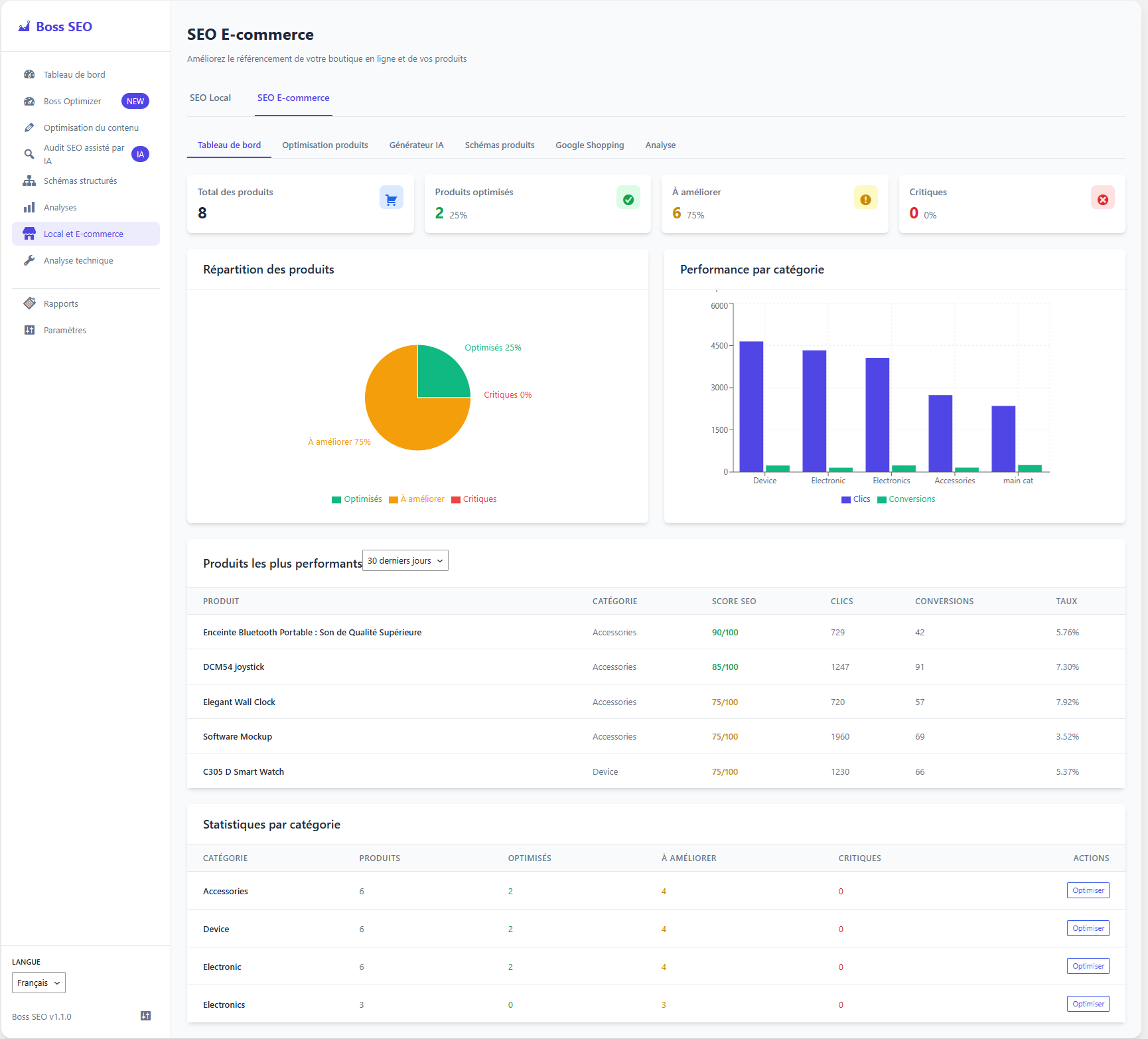This screenshot has height=1039, width=1148.
Task: Click the Paramètres sidebar icon
Action: (x=29, y=329)
